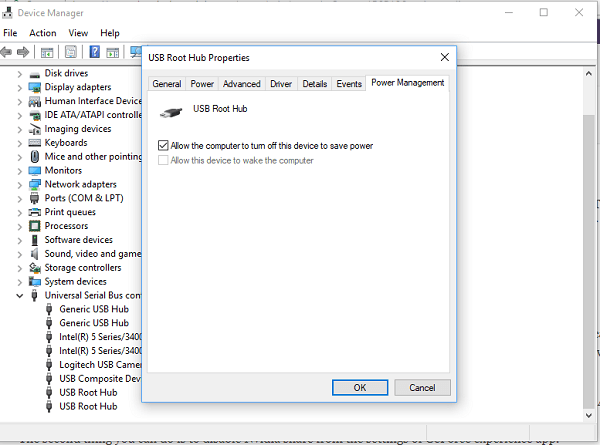
Task: Expand the Storage controllers node
Action: click(20, 268)
